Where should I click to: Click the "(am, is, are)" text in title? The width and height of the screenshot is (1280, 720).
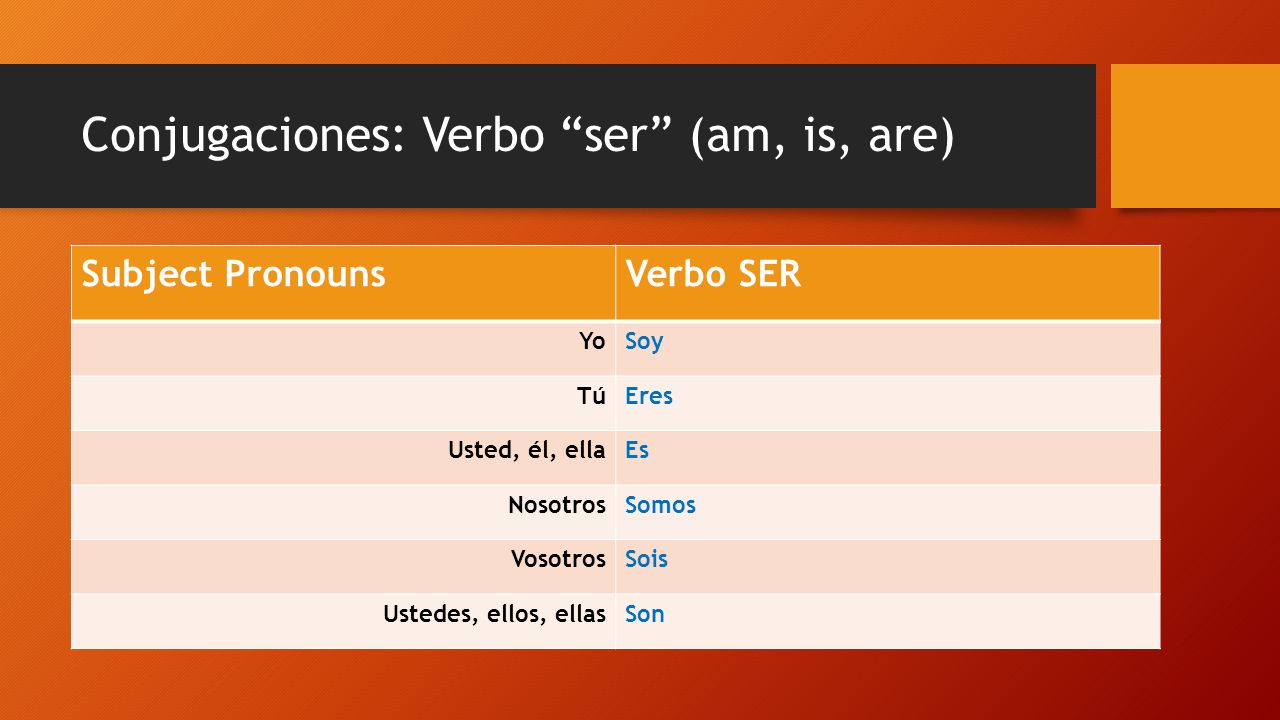822,137
